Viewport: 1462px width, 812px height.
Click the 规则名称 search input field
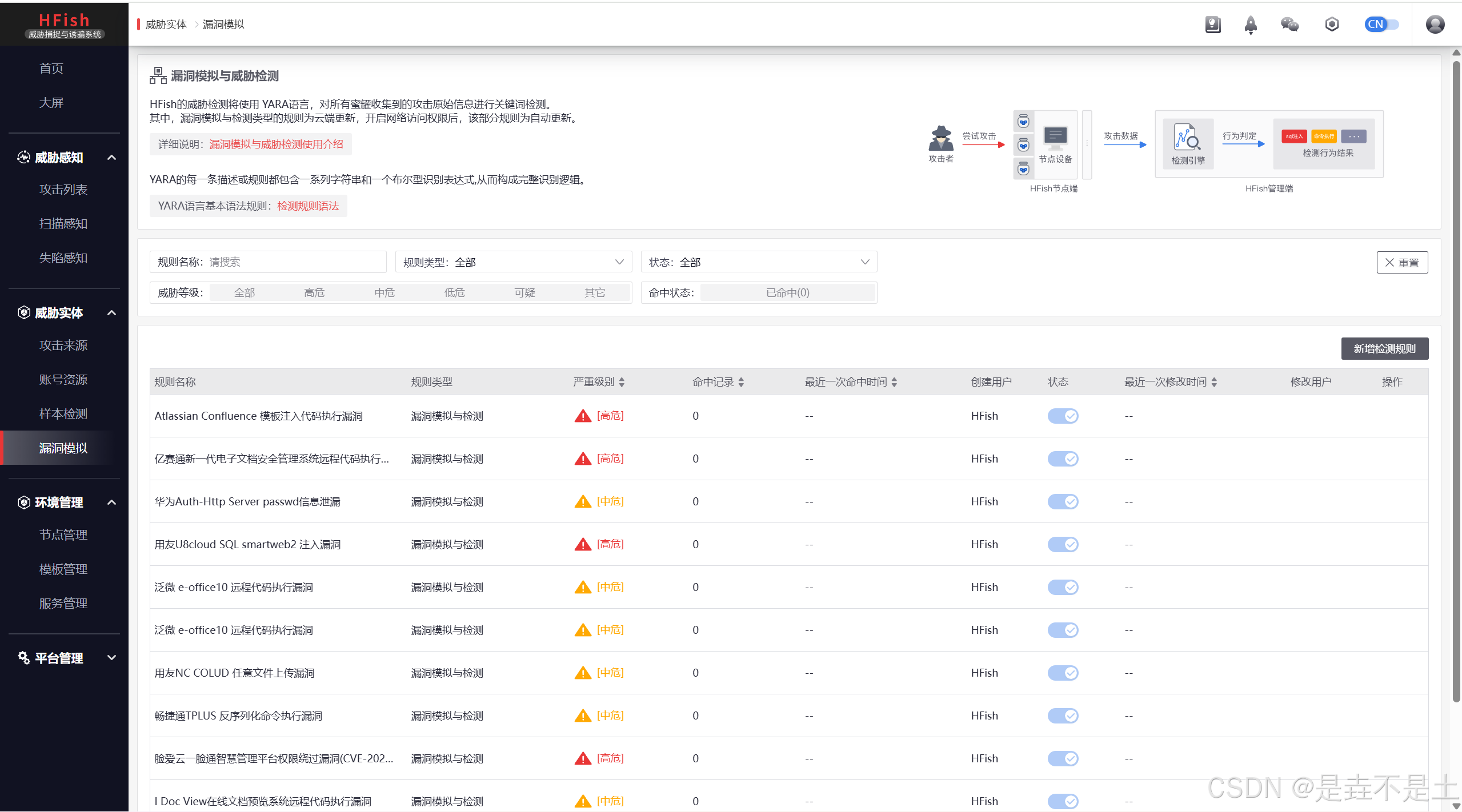(x=294, y=262)
